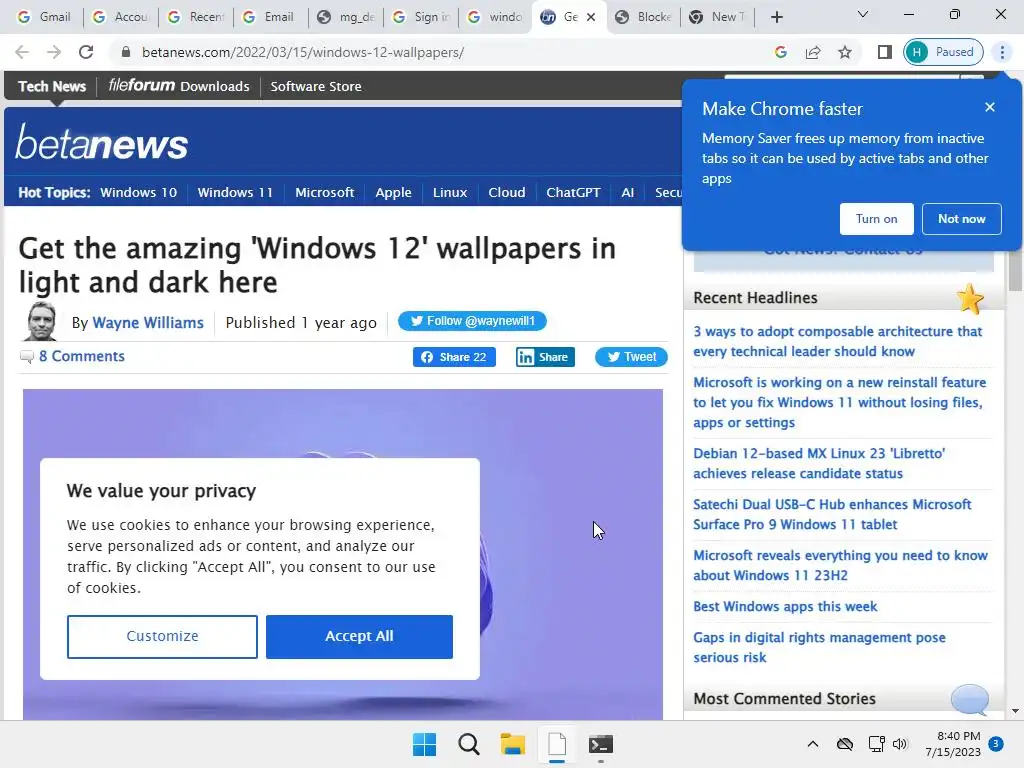Reload the betanews page

[x=86, y=52]
